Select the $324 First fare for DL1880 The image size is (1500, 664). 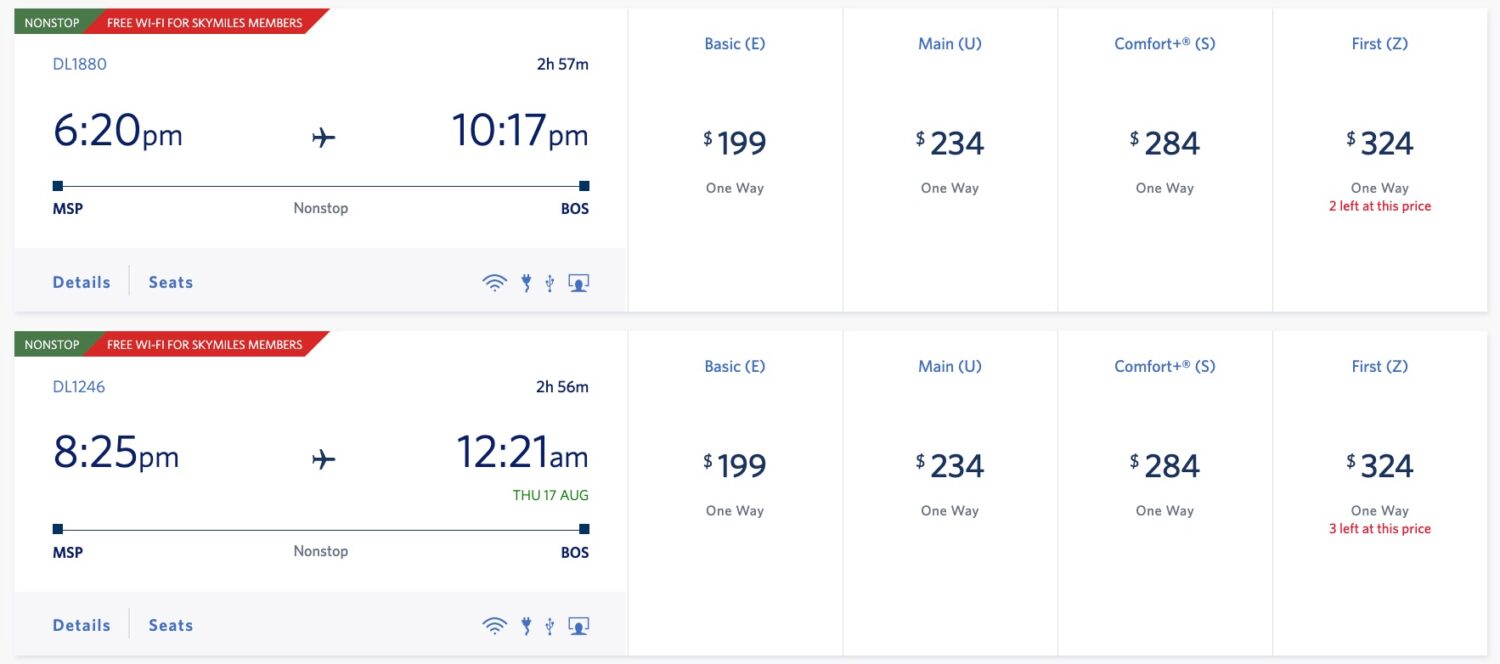click(1381, 143)
